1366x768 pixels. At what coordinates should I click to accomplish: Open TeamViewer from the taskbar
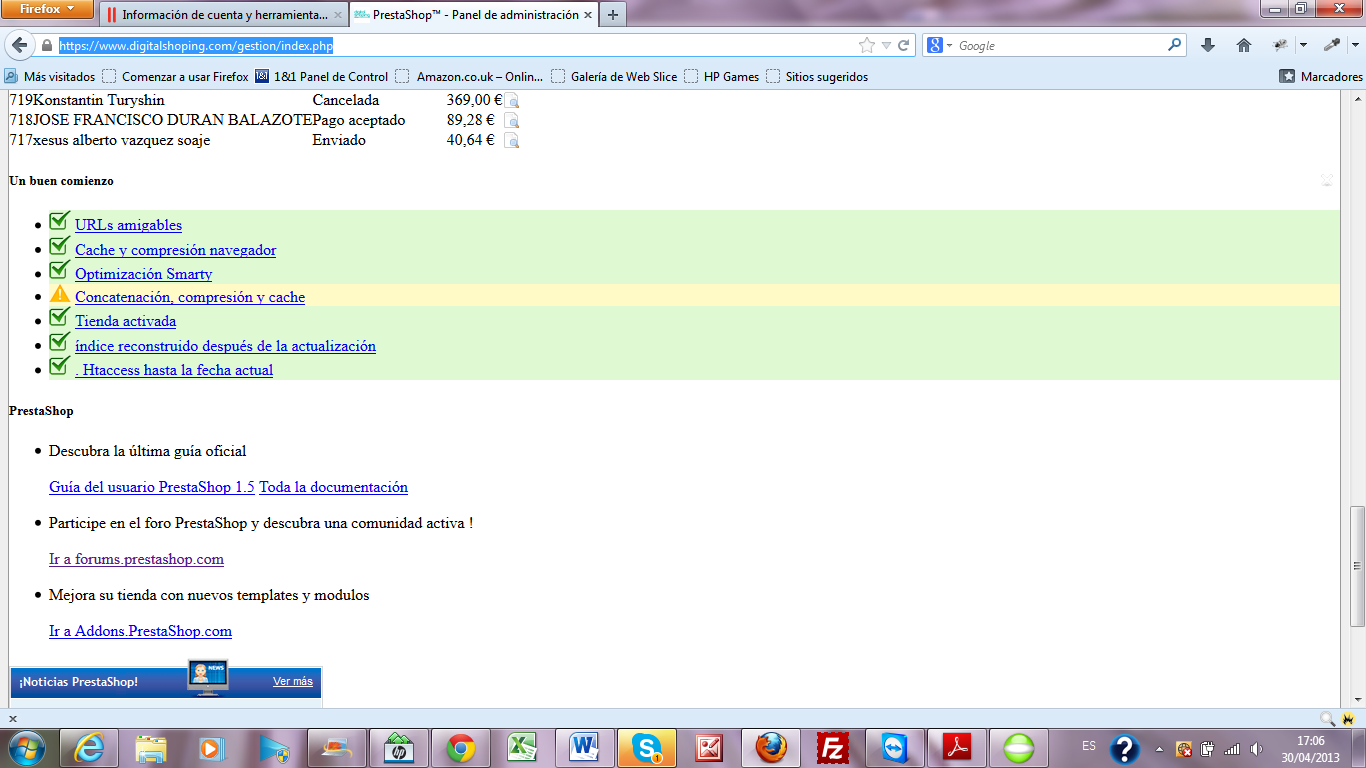coord(894,748)
